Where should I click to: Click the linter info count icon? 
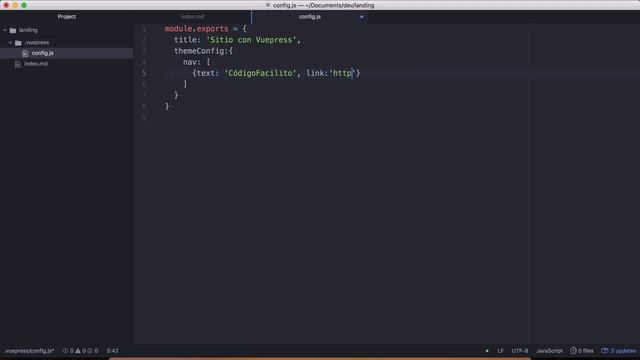click(90, 351)
